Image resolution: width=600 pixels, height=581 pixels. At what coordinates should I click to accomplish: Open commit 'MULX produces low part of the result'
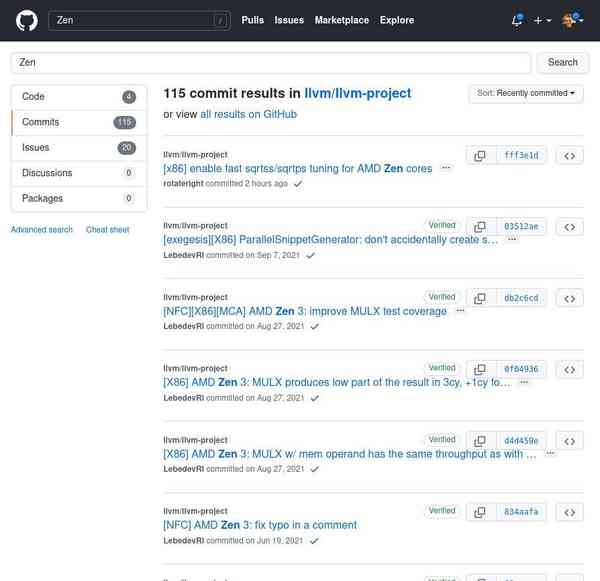point(337,382)
